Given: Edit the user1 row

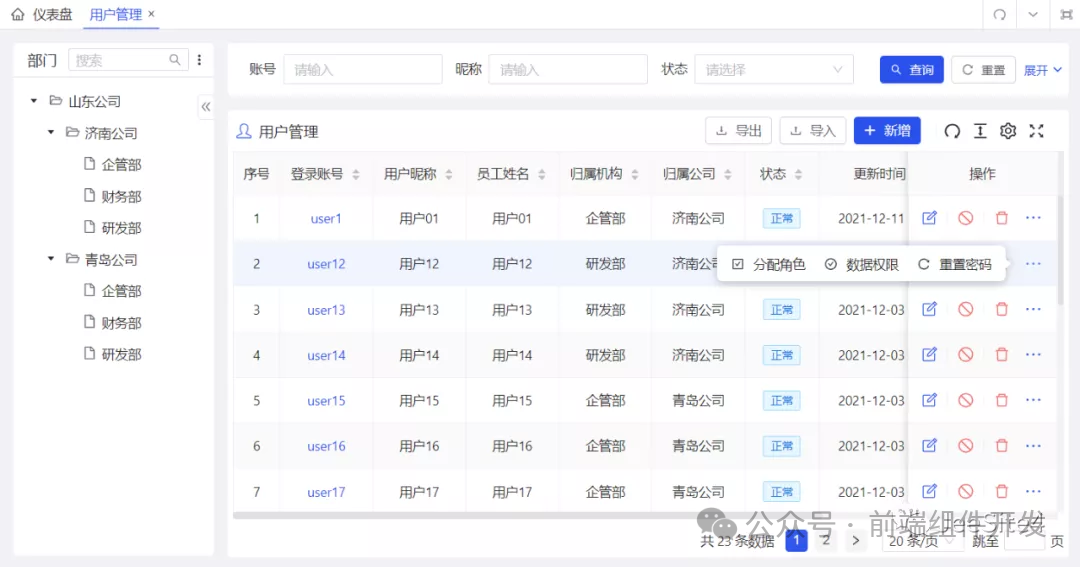Looking at the screenshot, I should click(x=929, y=218).
